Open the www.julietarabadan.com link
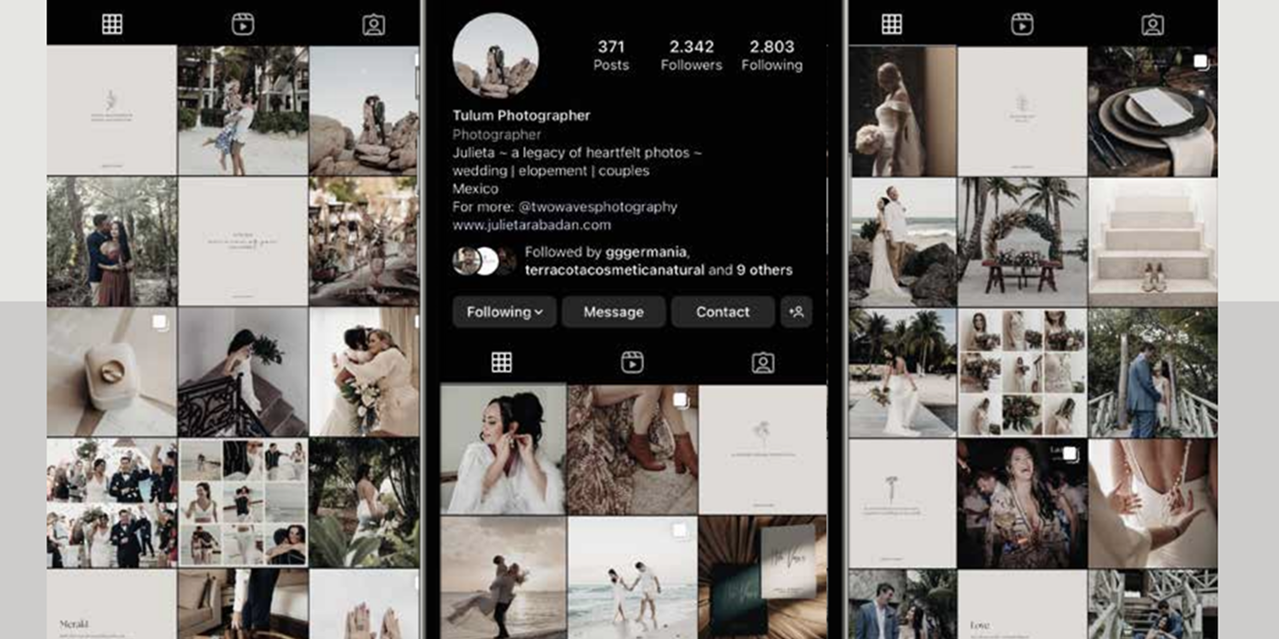This screenshot has height=639, width=1279. [533, 225]
